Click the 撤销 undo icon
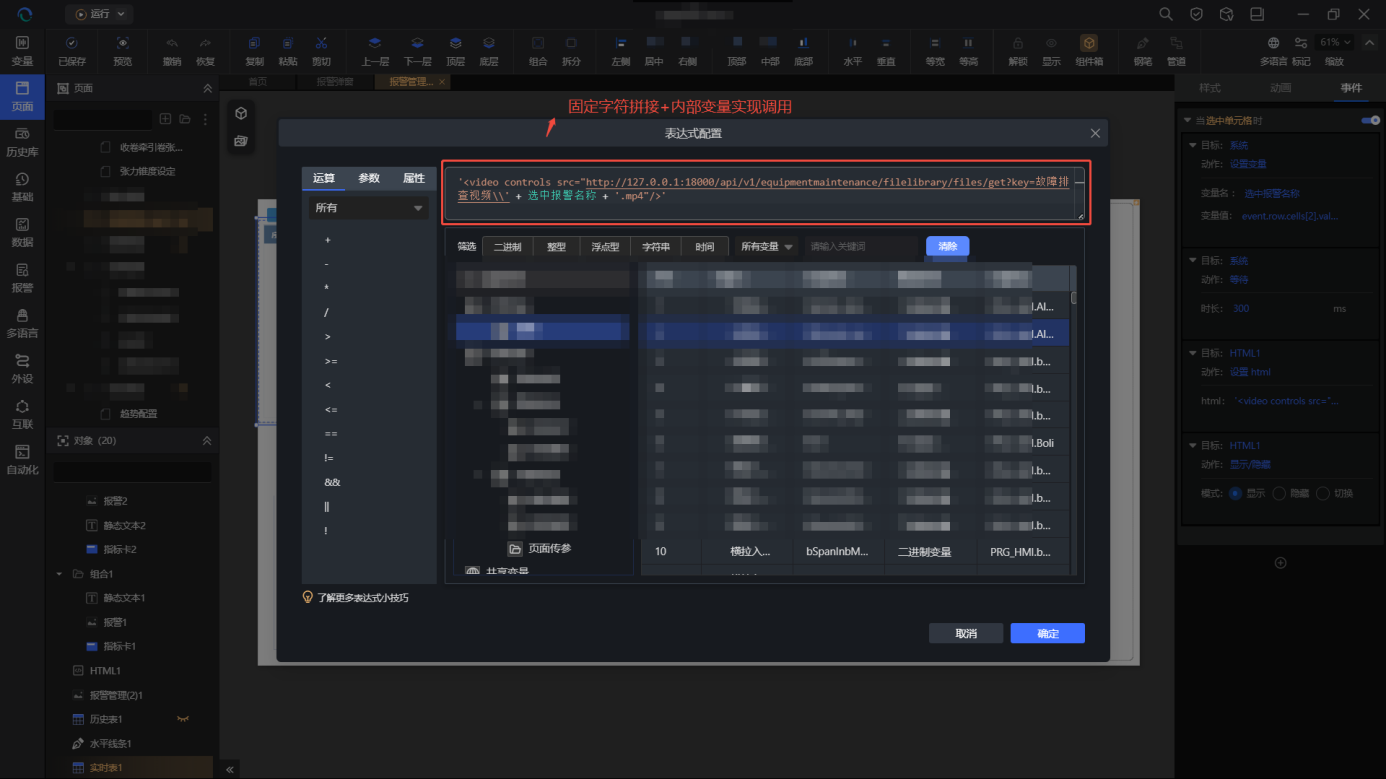 pyautogui.click(x=172, y=44)
